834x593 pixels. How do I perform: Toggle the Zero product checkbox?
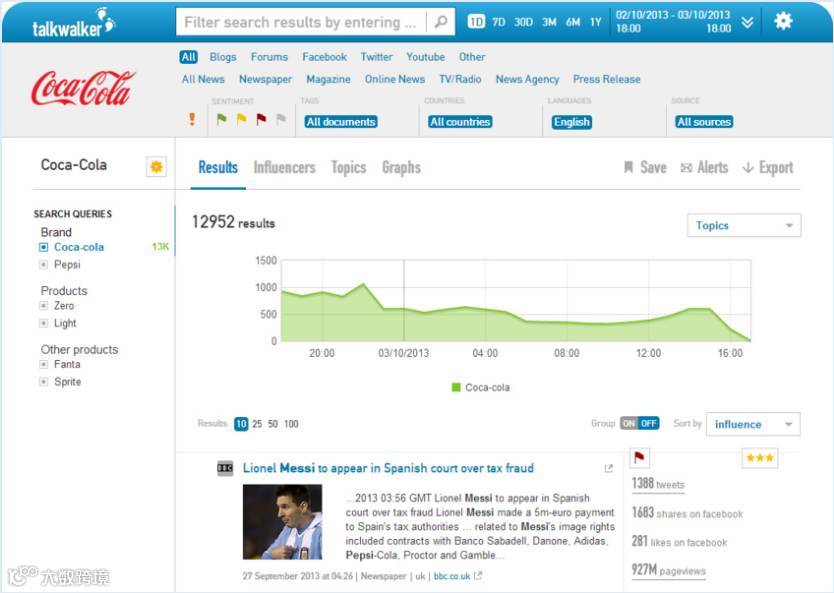44,306
